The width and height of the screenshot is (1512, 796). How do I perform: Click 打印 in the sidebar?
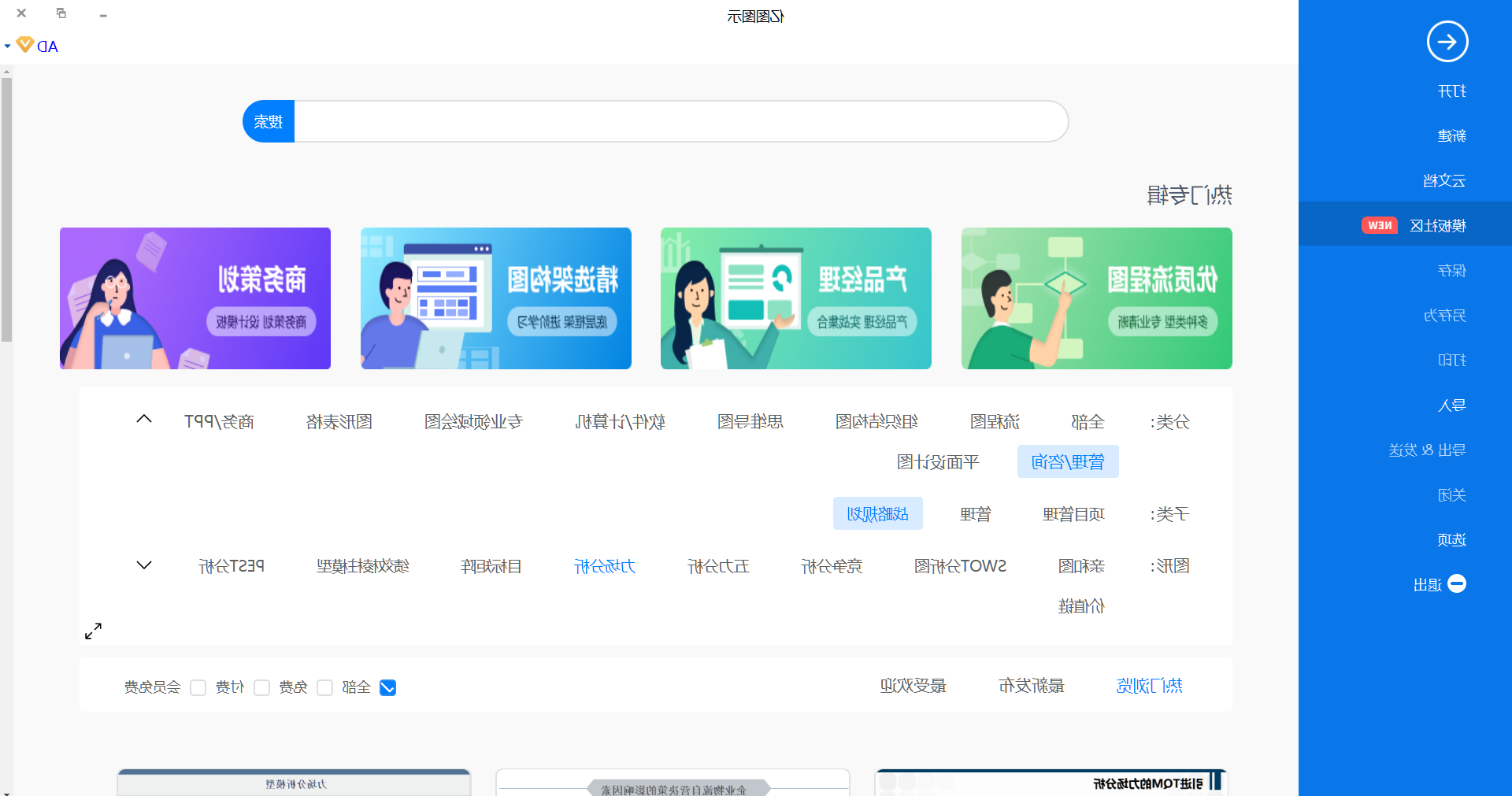1451,361
